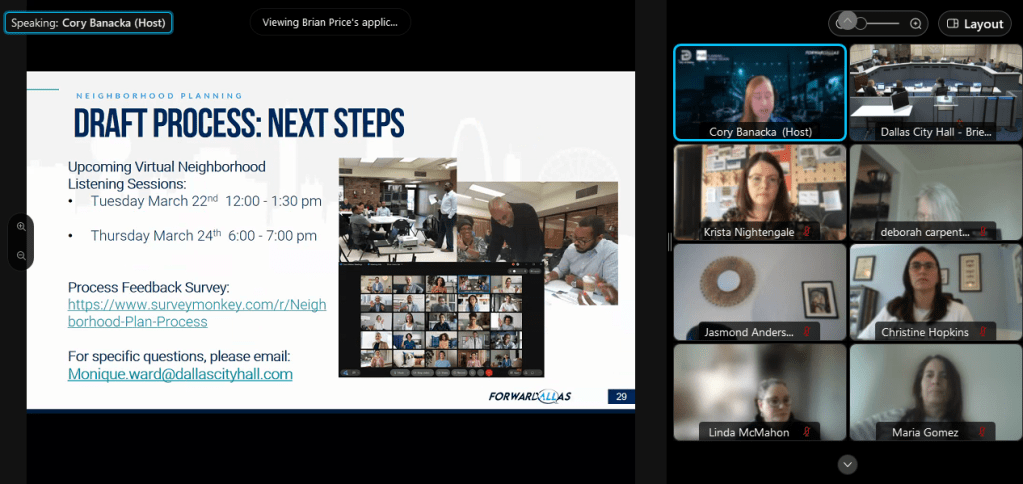
Task: Click the Monique.ward email link
Action: pyautogui.click(x=180, y=374)
